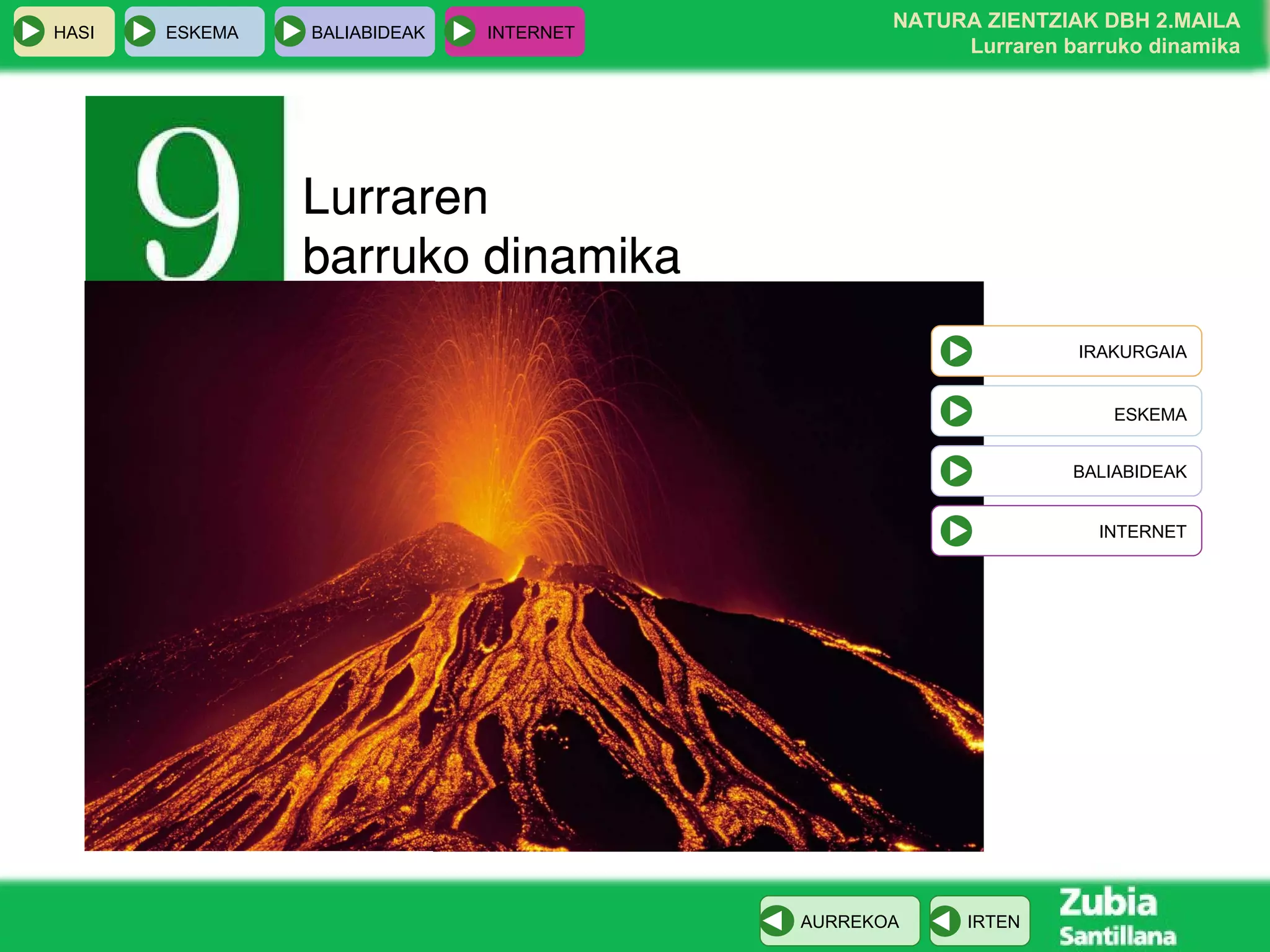1270x952 pixels.
Task: Click play icon in right-side ESKEMA box
Action: click(956, 411)
